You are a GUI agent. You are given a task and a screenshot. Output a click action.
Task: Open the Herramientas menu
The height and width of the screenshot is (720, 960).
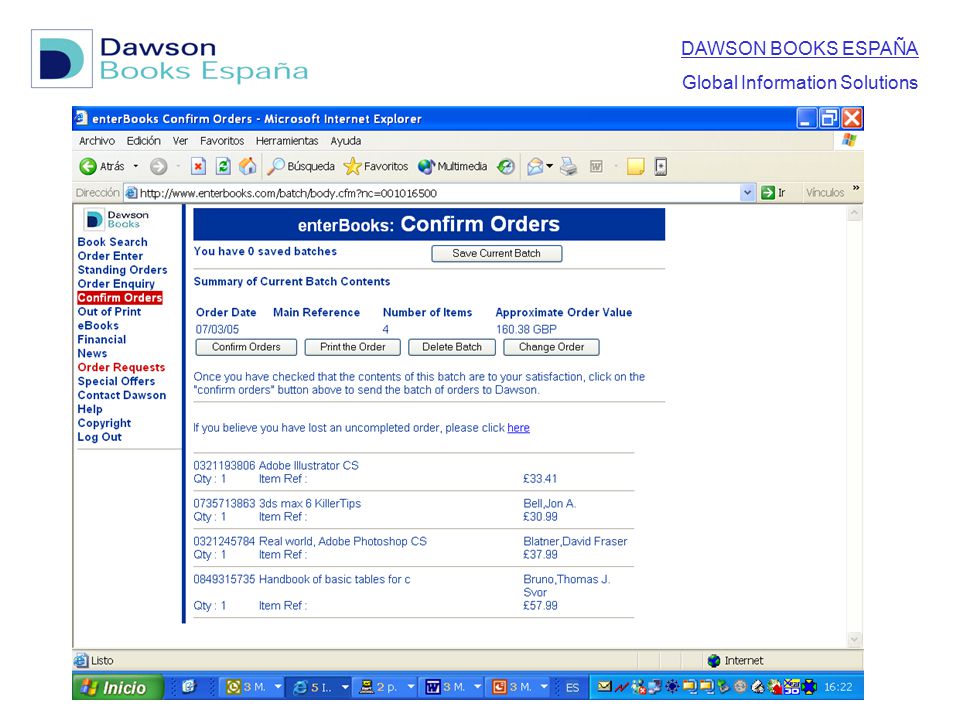coord(287,141)
